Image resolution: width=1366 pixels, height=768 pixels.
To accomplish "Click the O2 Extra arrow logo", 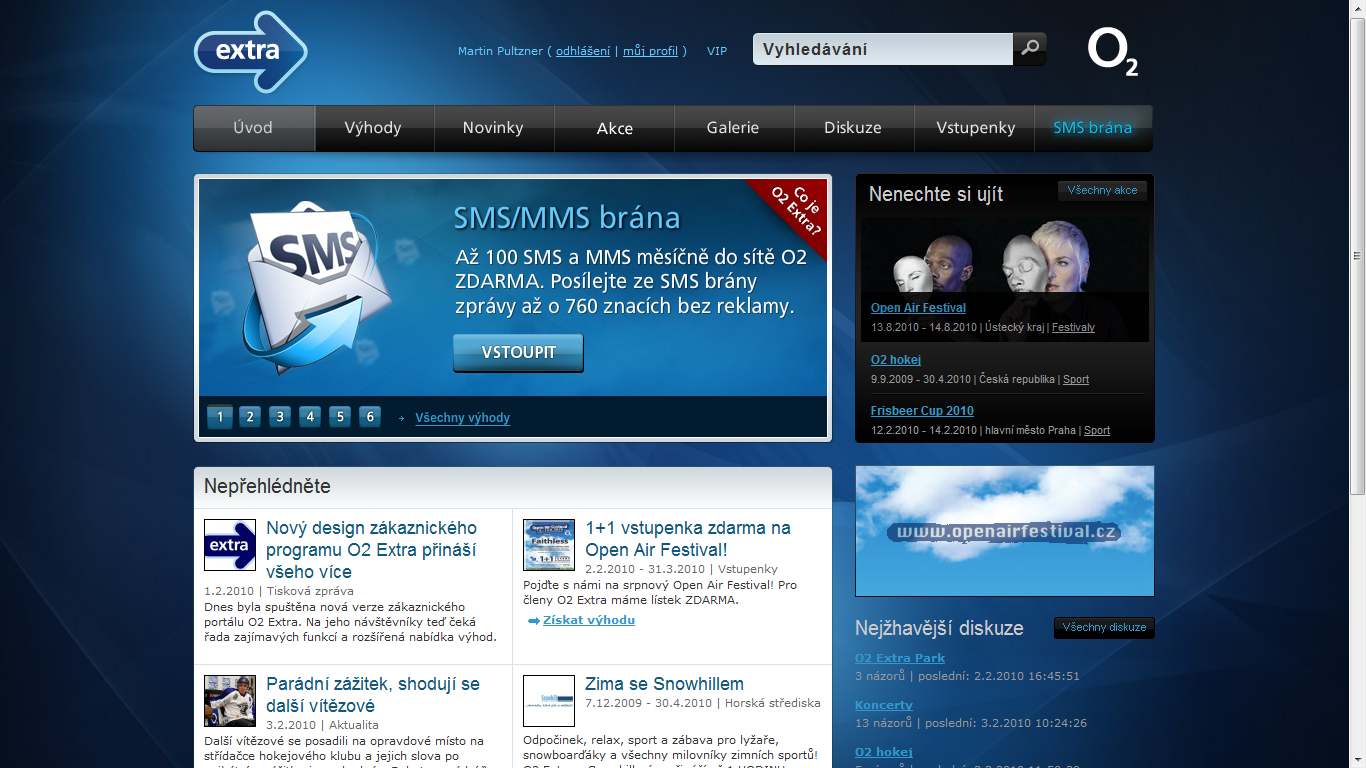I will point(250,52).
